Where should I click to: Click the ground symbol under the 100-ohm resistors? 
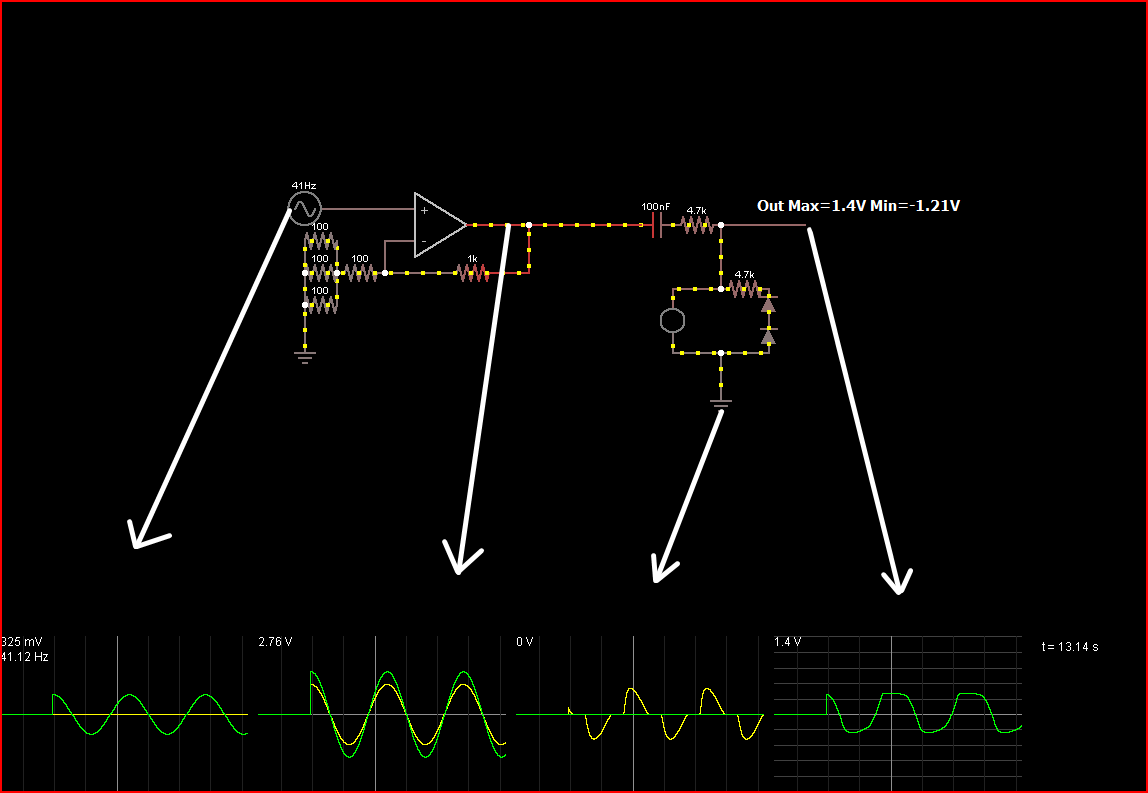[305, 353]
